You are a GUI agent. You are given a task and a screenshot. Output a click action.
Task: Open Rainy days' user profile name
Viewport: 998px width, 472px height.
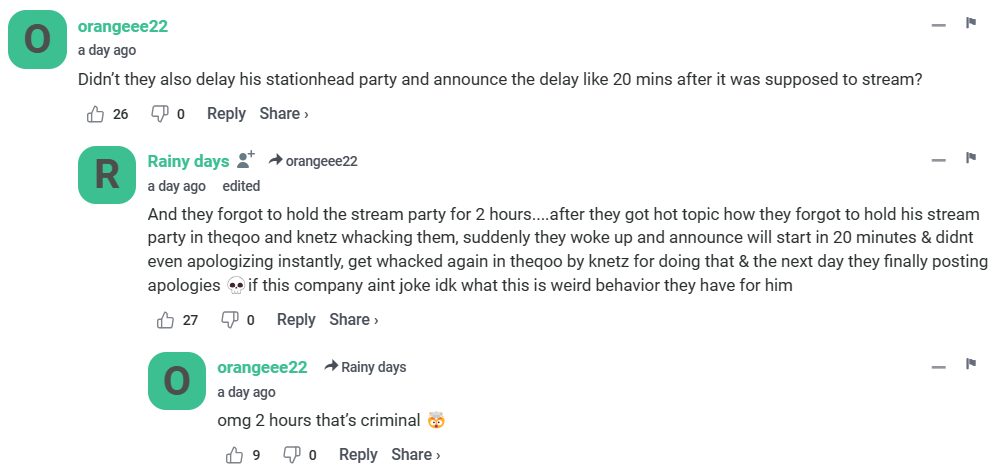pyautogui.click(x=188, y=161)
